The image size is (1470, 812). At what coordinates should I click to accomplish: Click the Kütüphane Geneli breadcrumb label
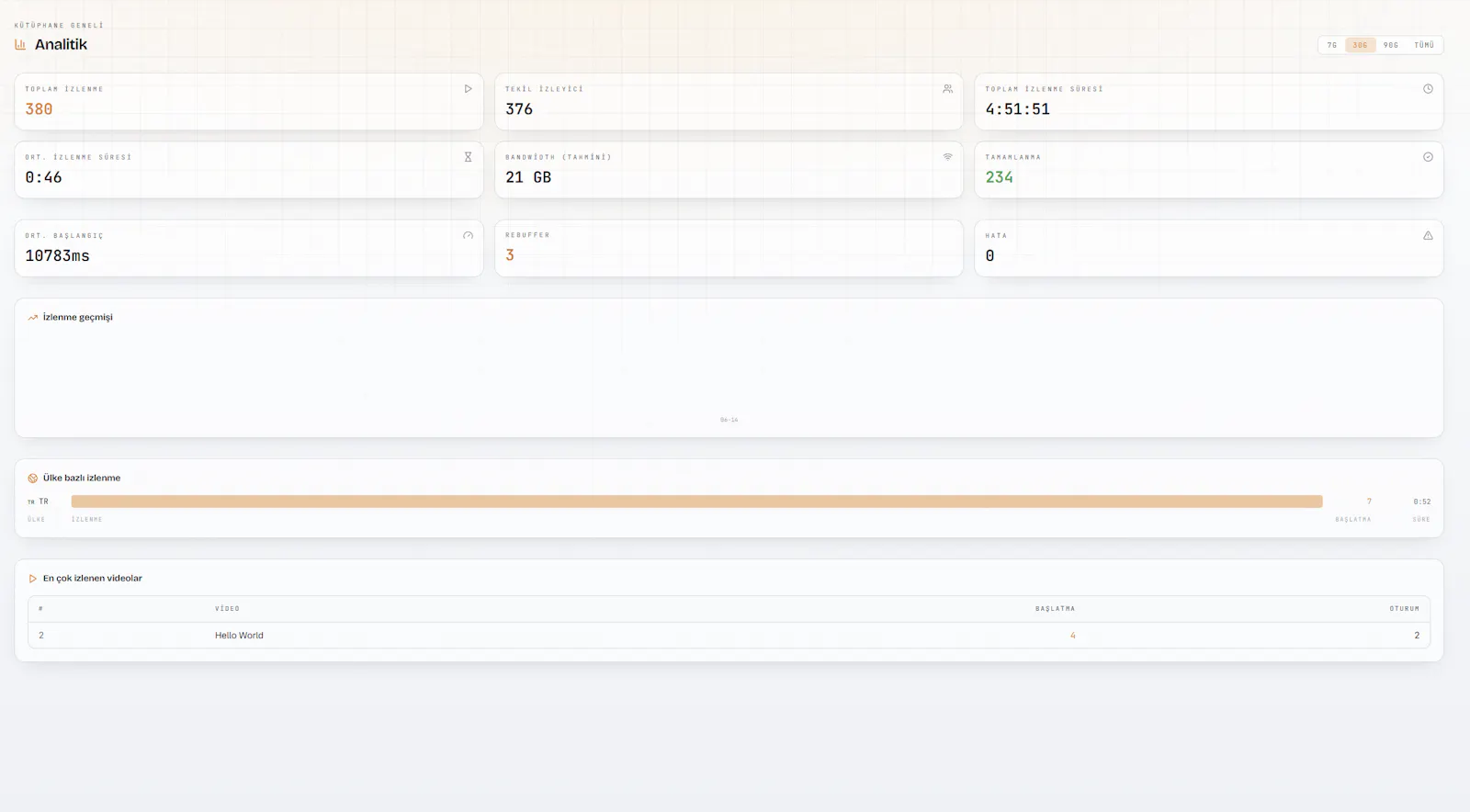tap(59, 26)
